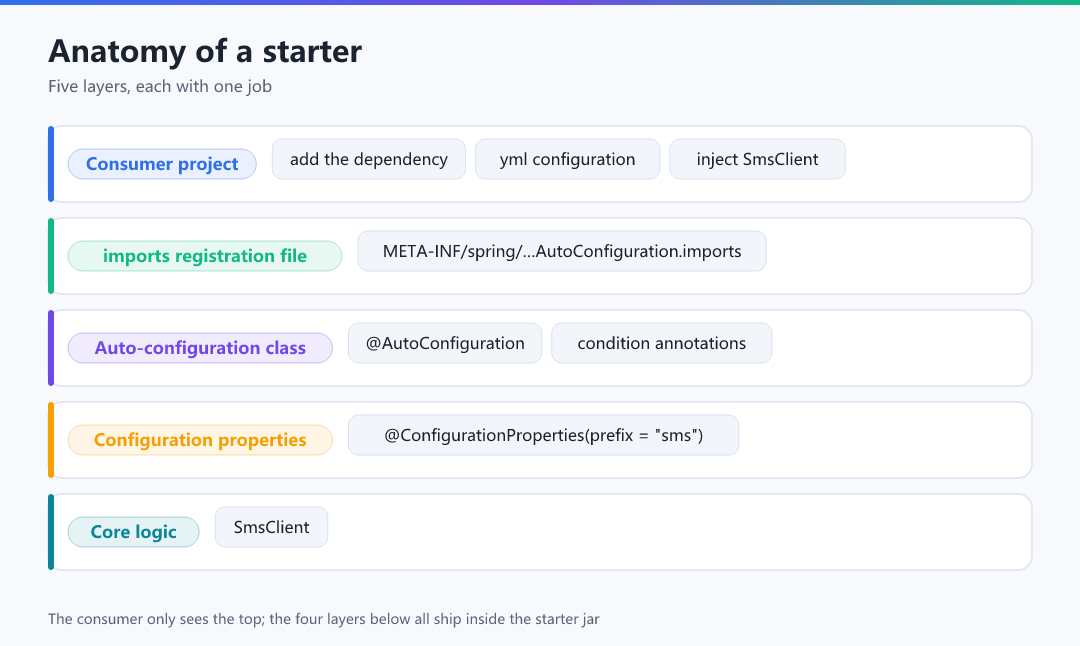Click the 'yml configuration' chip
The height and width of the screenshot is (646, 1080).
(568, 159)
